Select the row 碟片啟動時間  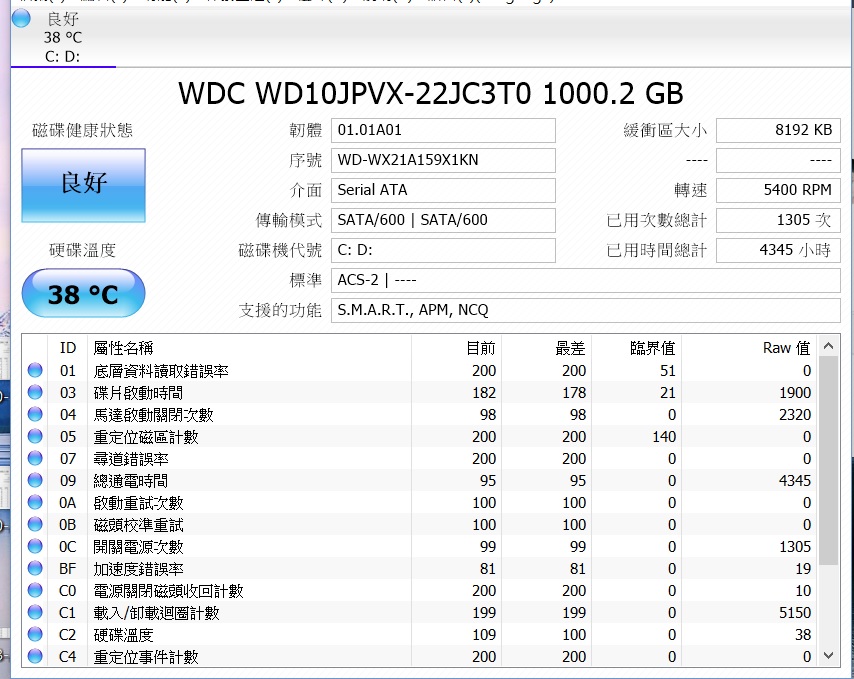[x=420, y=393]
